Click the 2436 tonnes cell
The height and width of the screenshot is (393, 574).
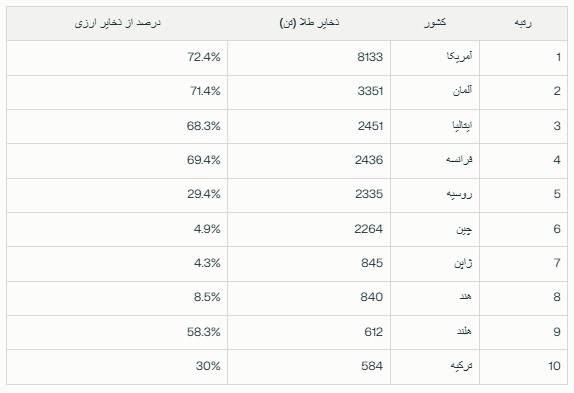coord(309,161)
